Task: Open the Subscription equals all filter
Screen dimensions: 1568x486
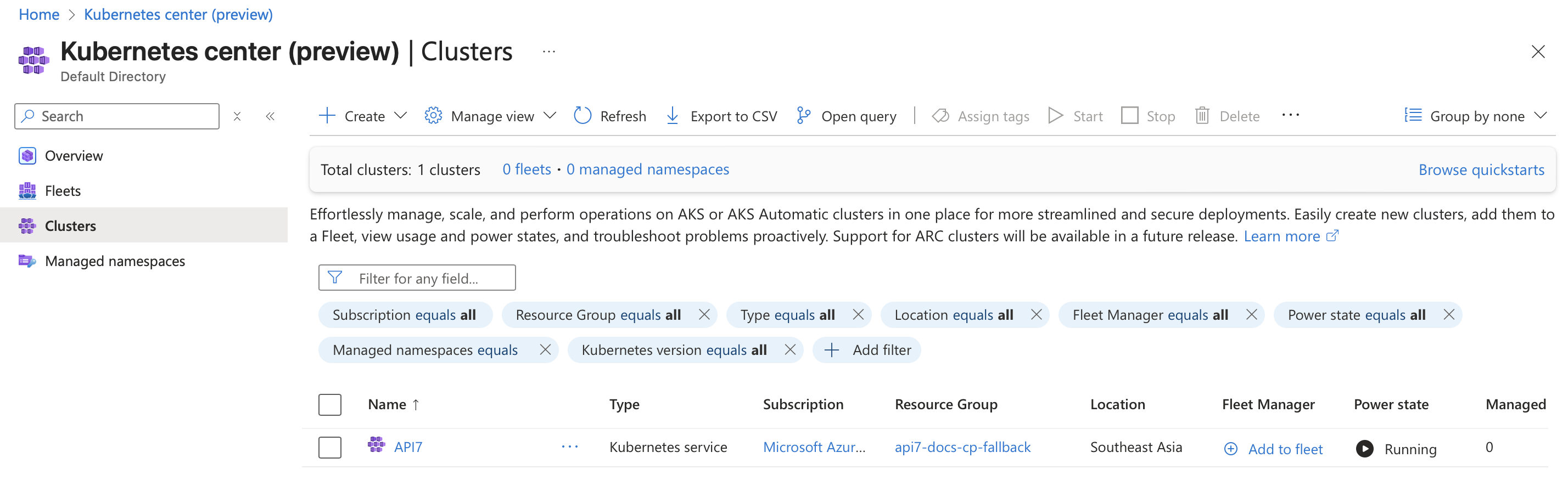Action: (404, 314)
